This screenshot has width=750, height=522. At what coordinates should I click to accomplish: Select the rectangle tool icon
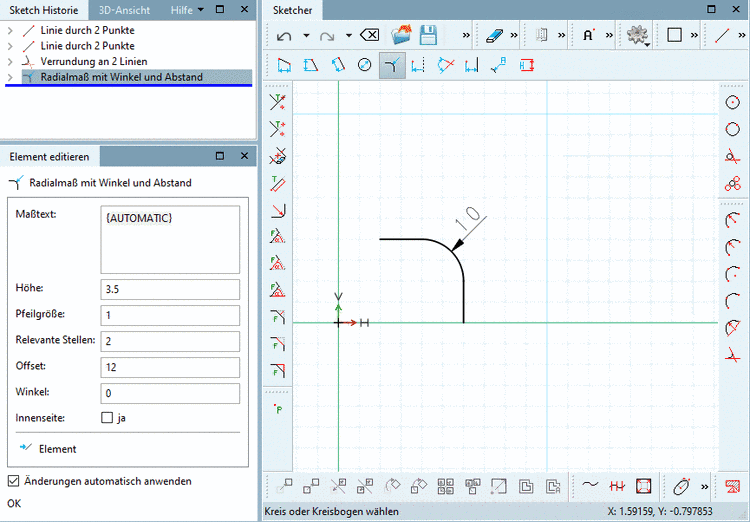pos(674,35)
